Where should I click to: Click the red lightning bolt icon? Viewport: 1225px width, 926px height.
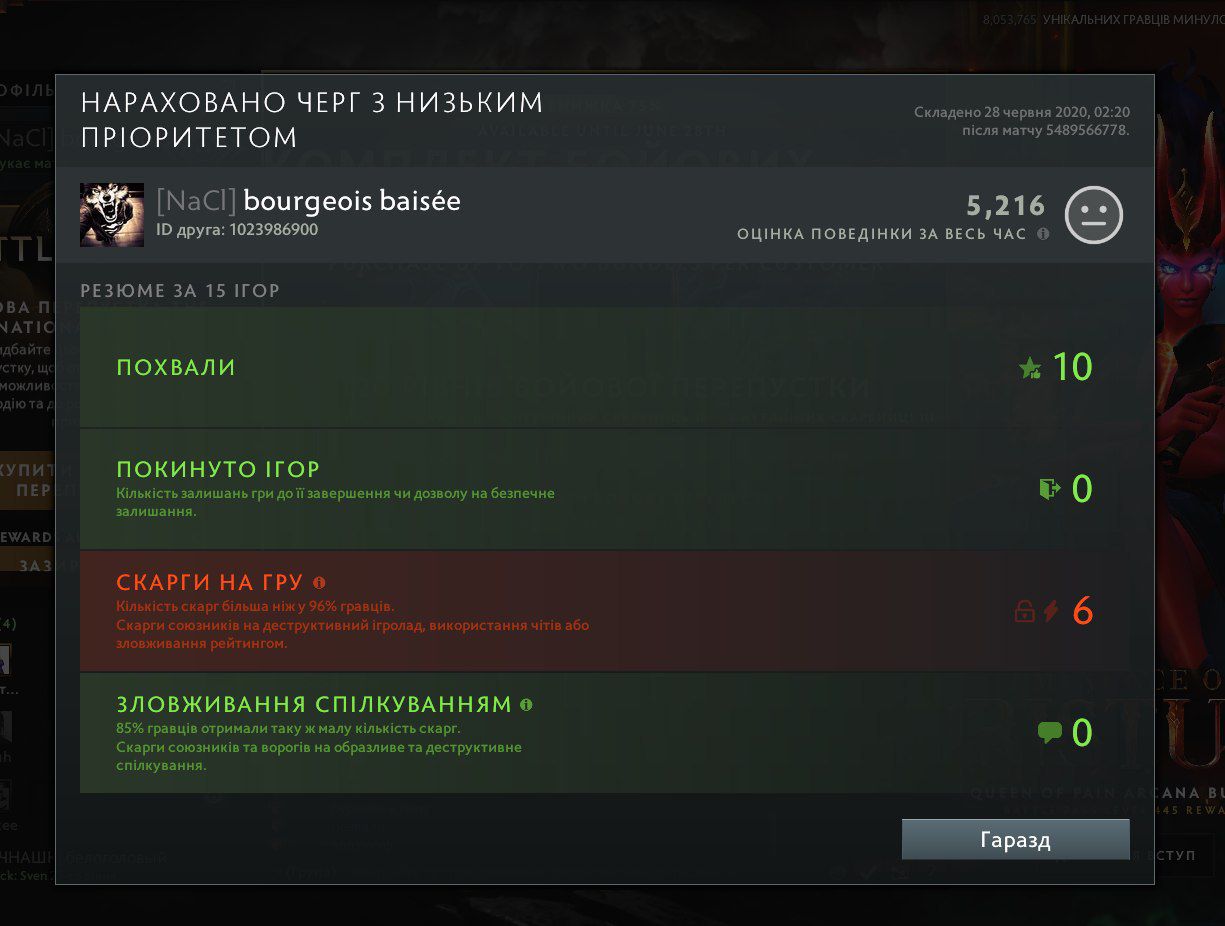tap(1051, 611)
